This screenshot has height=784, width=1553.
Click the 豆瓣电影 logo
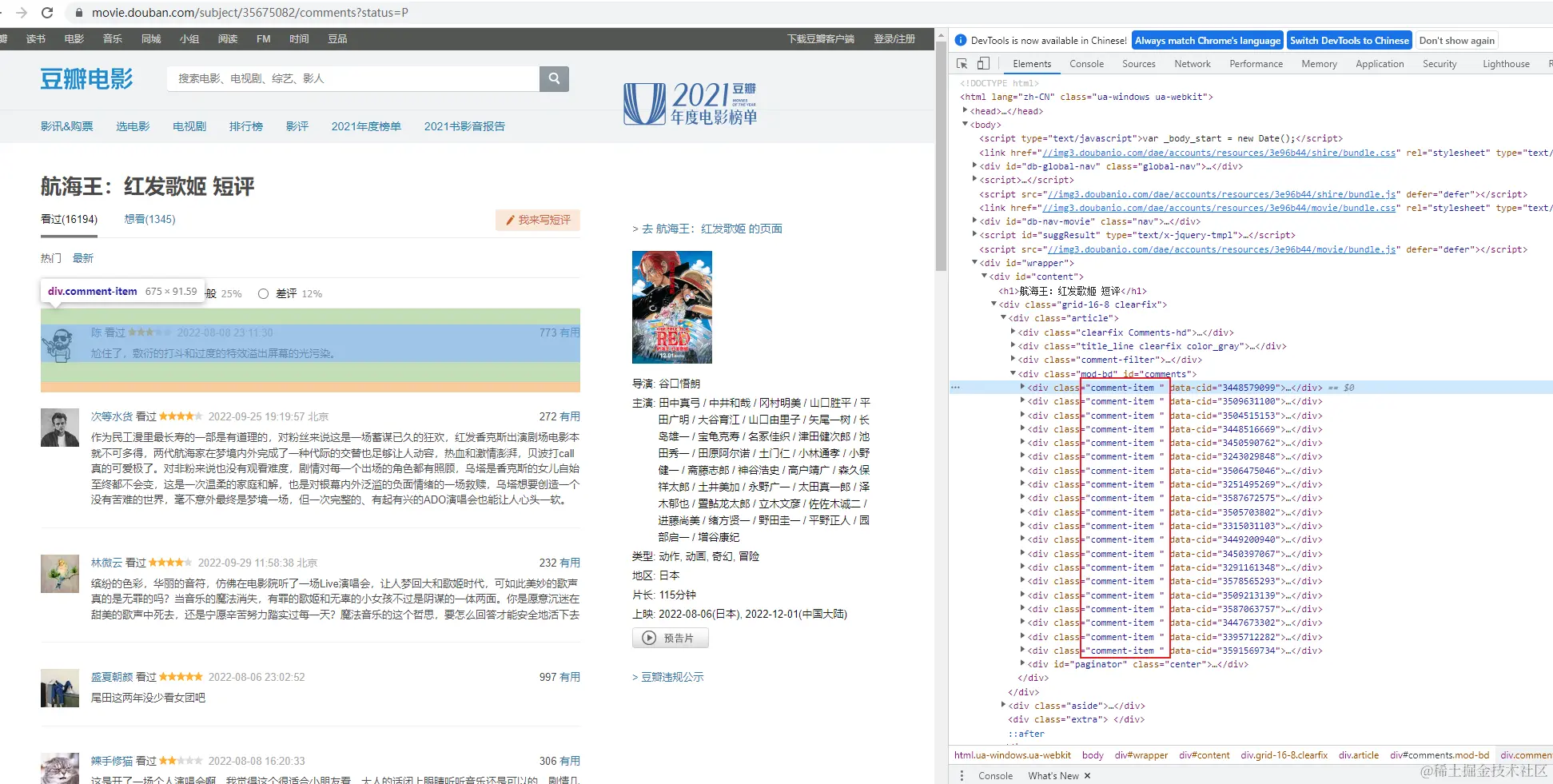86,78
